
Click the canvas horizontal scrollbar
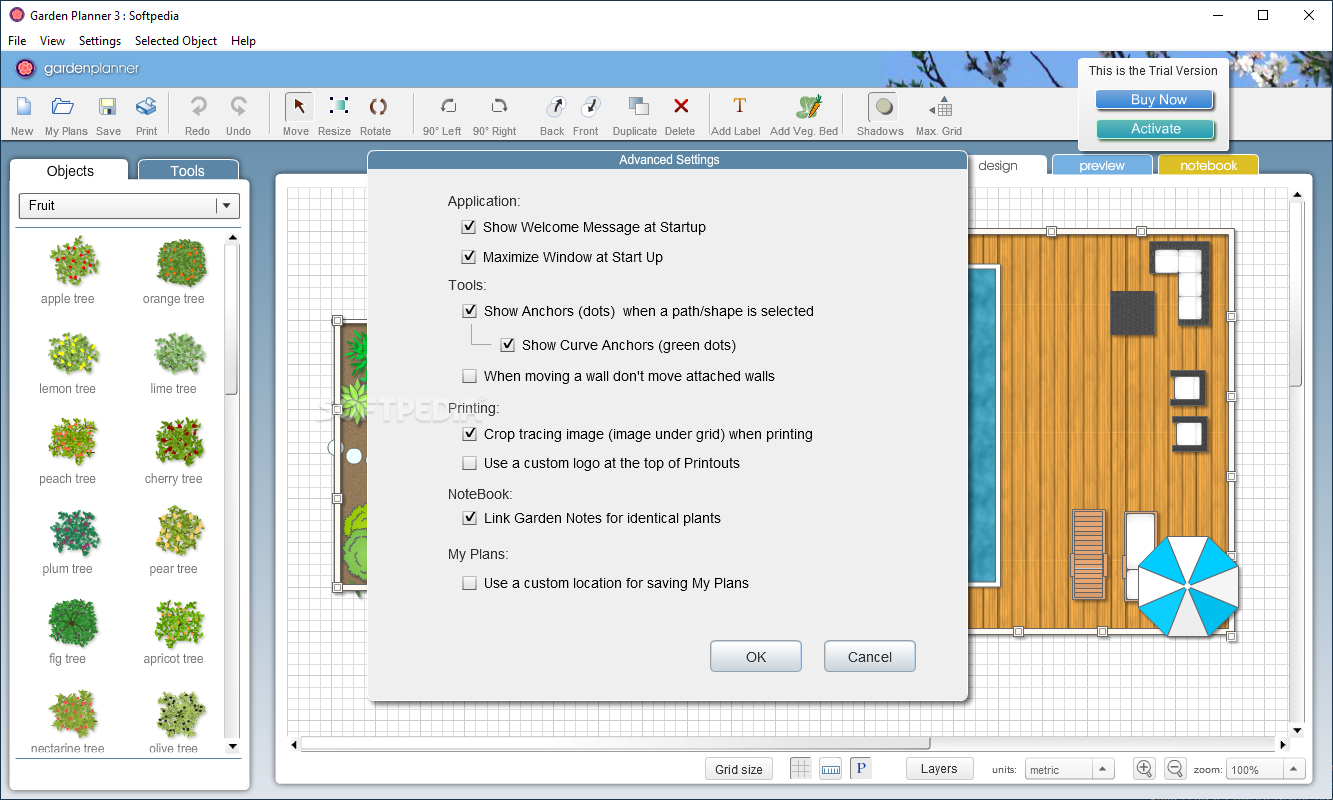point(615,744)
